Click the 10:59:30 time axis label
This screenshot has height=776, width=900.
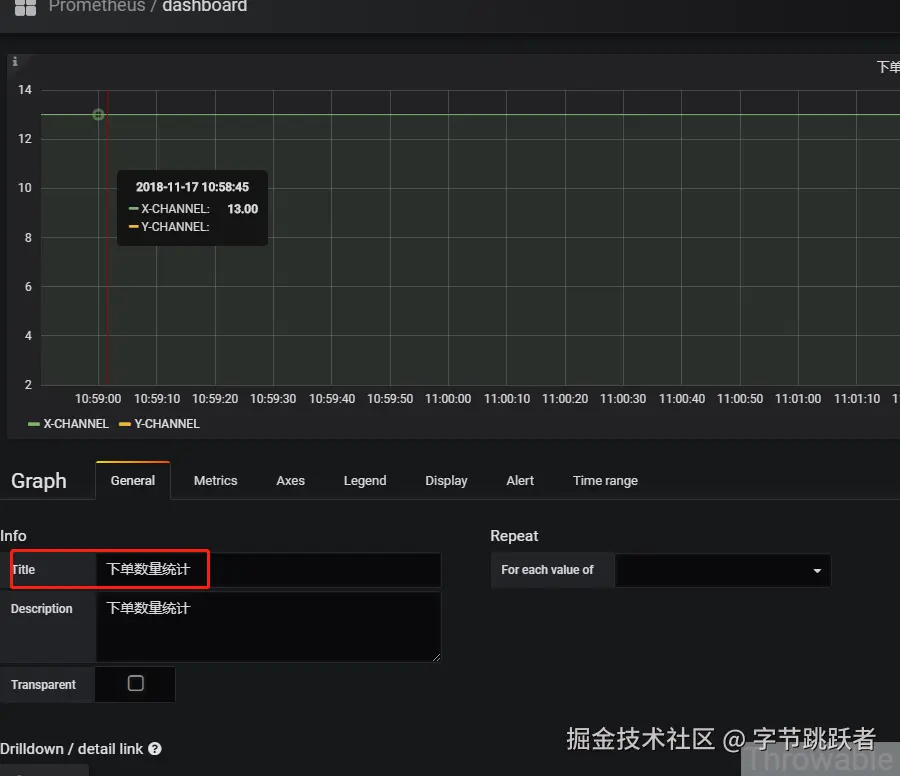(273, 398)
